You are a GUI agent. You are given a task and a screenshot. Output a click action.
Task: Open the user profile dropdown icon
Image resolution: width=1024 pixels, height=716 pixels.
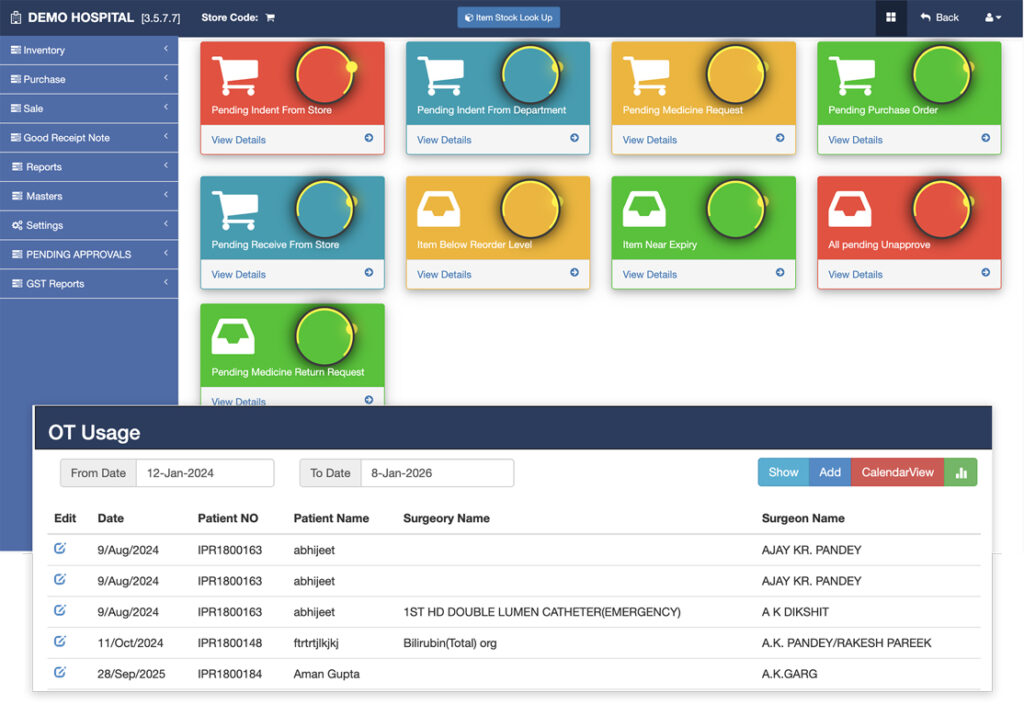coord(993,17)
